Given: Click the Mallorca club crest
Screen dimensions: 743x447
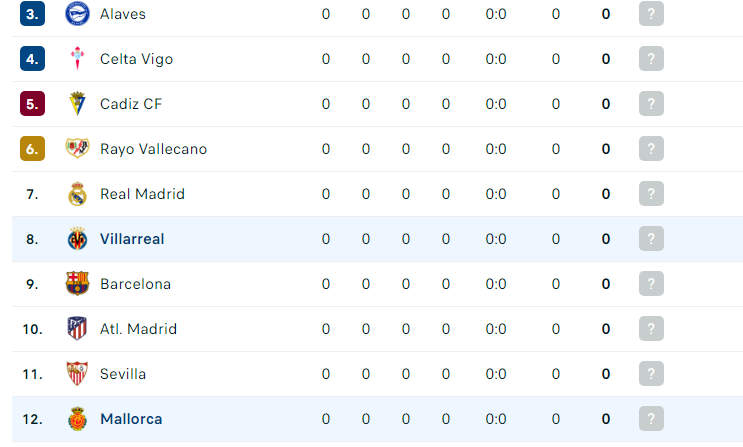Looking at the screenshot, I should (77, 419).
